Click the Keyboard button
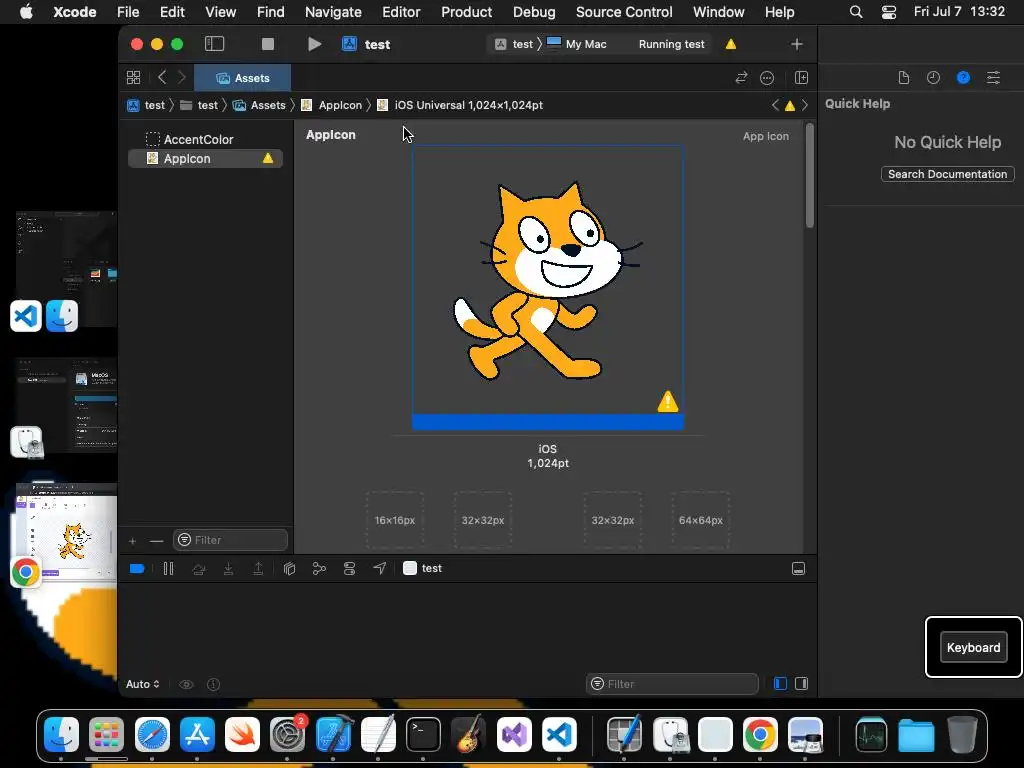Image resolution: width=1024 pixels, height=768 pixels. (x=973, y=647)
